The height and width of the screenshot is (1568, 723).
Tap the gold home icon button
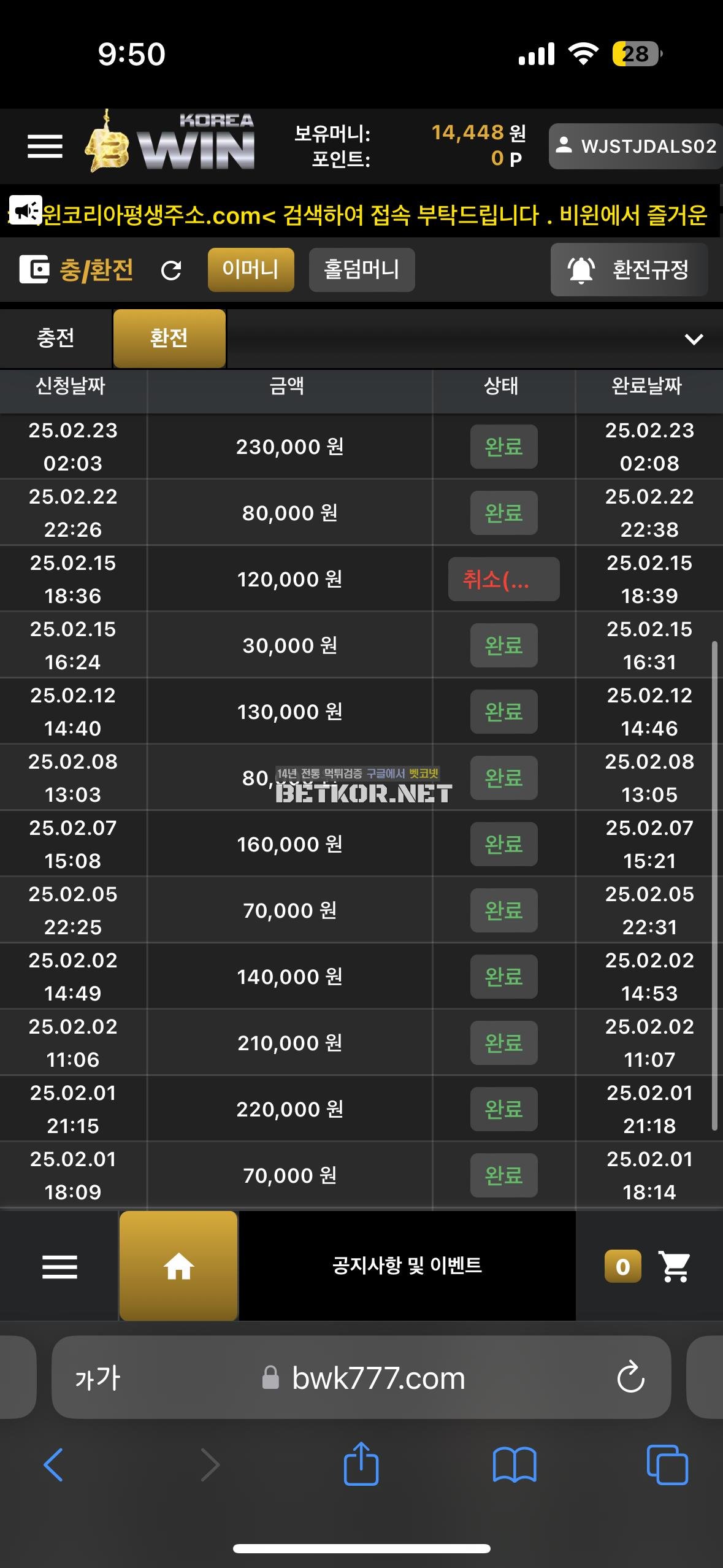tap(178, 1266)
